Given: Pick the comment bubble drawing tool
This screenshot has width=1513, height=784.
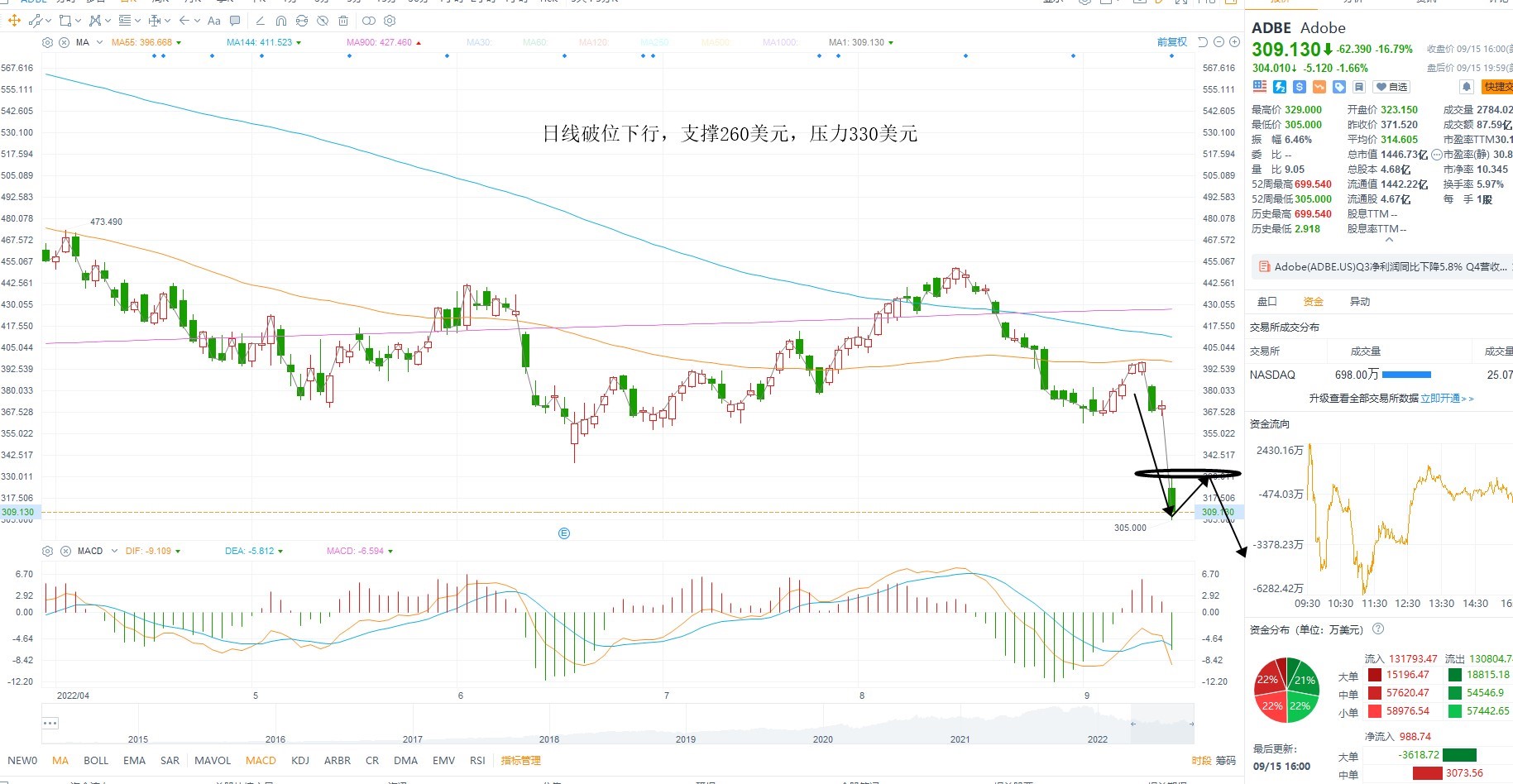Looking at the screenshot, I should pos(235,21).
